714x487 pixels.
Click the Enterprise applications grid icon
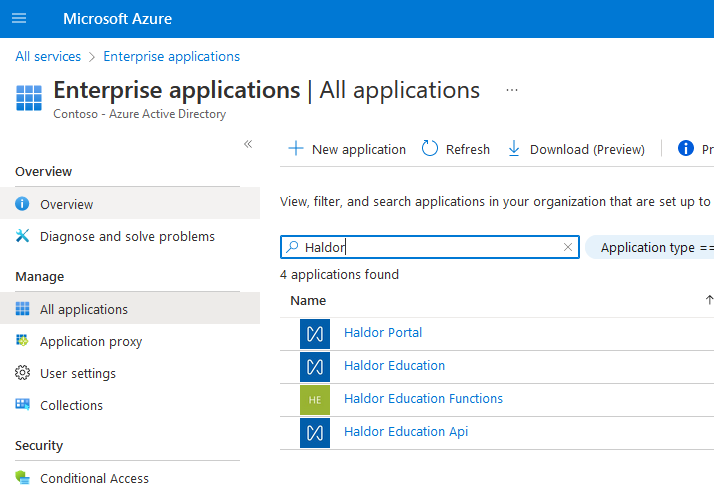pyautogui.click(x=29, y=98)
